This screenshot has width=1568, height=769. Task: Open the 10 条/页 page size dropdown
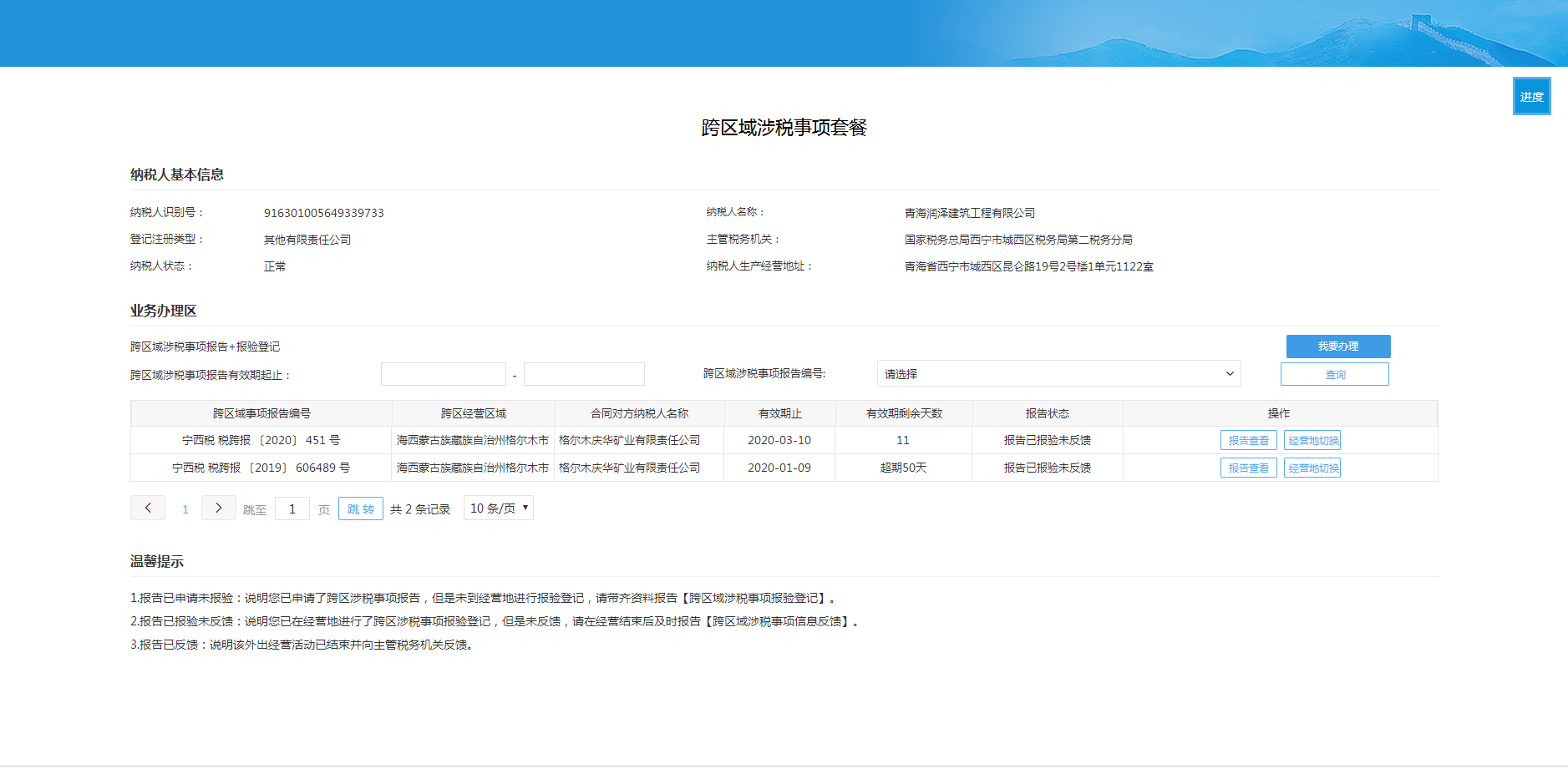click(499, 508)
